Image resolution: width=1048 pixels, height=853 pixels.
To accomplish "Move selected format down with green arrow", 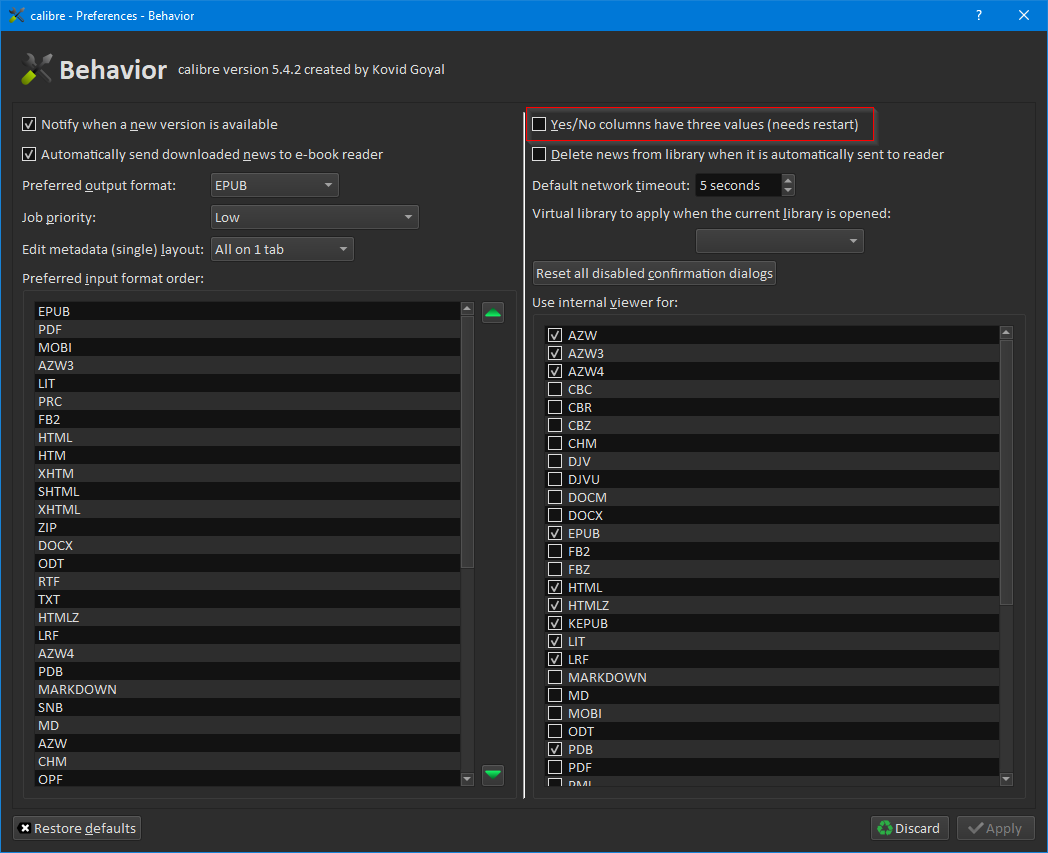I will (492, 774).
